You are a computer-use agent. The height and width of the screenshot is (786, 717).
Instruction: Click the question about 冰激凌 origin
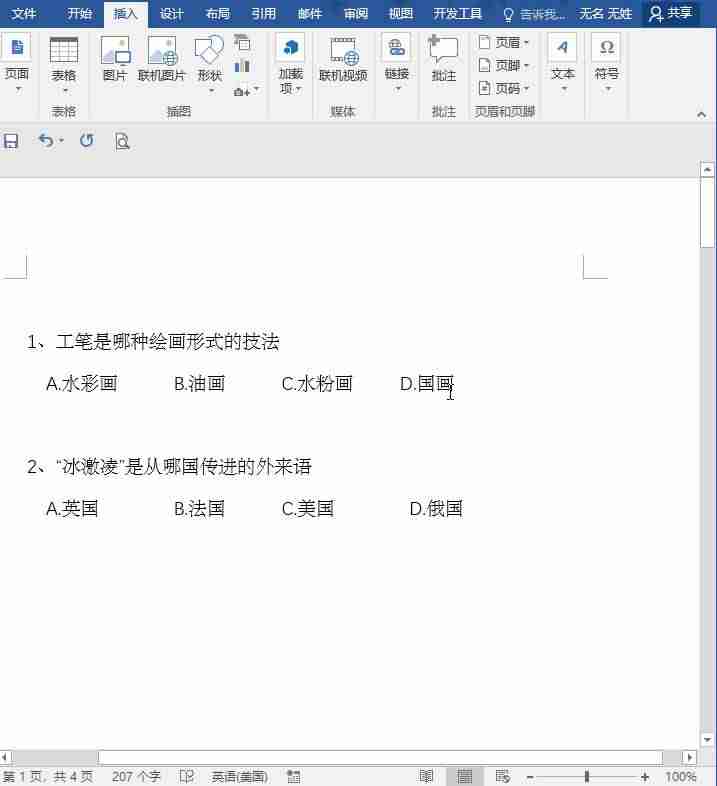pos(169,467)
